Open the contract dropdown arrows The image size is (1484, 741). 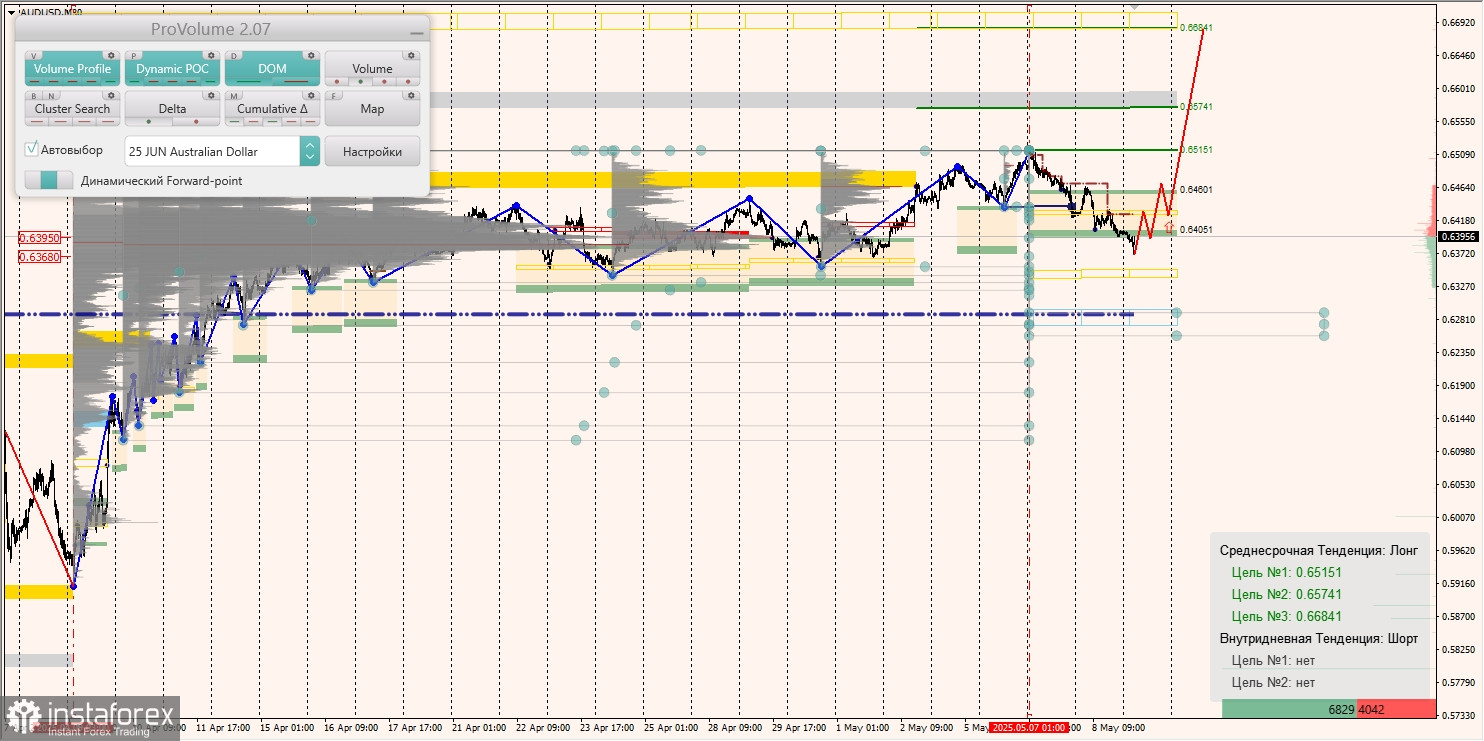point(310,151)
